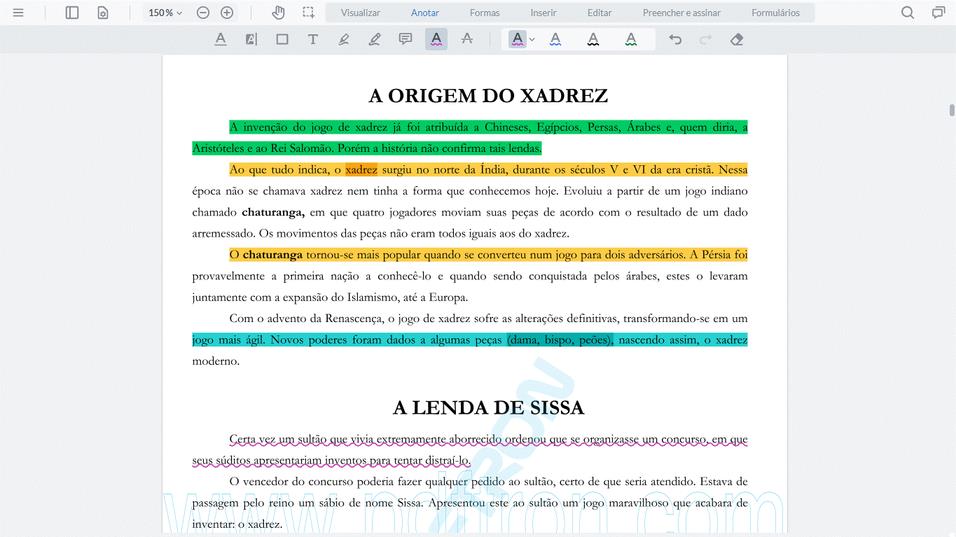
Task: Select the eraser tool
Action: click(737, 40)
